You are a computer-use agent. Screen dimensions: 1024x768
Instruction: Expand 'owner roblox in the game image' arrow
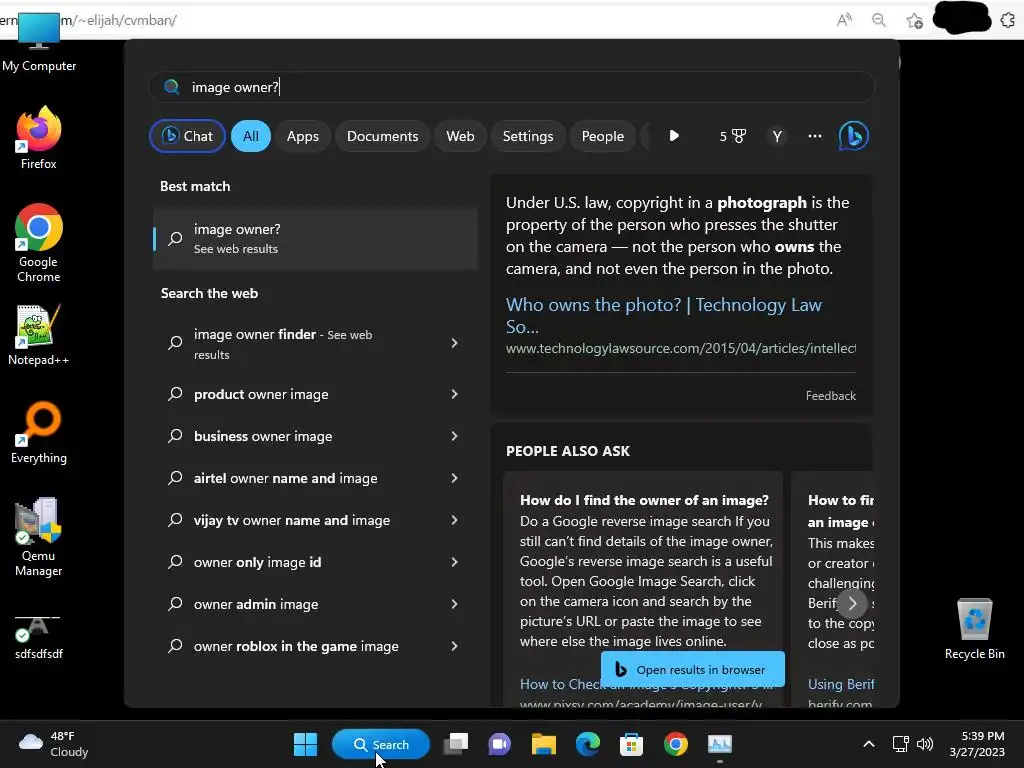[x=455, y=646]
